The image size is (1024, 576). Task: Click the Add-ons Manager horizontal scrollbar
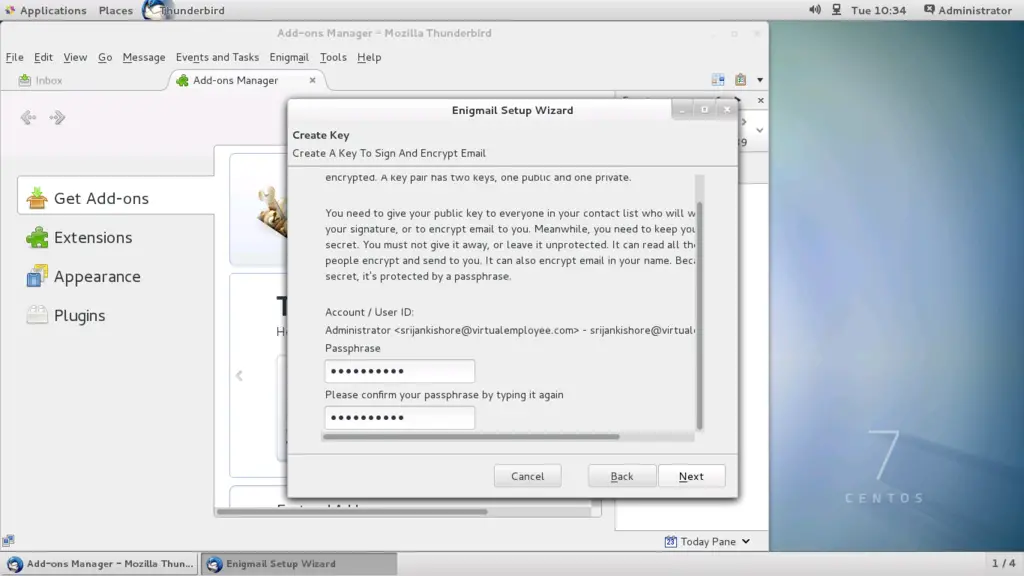[352, 511]
